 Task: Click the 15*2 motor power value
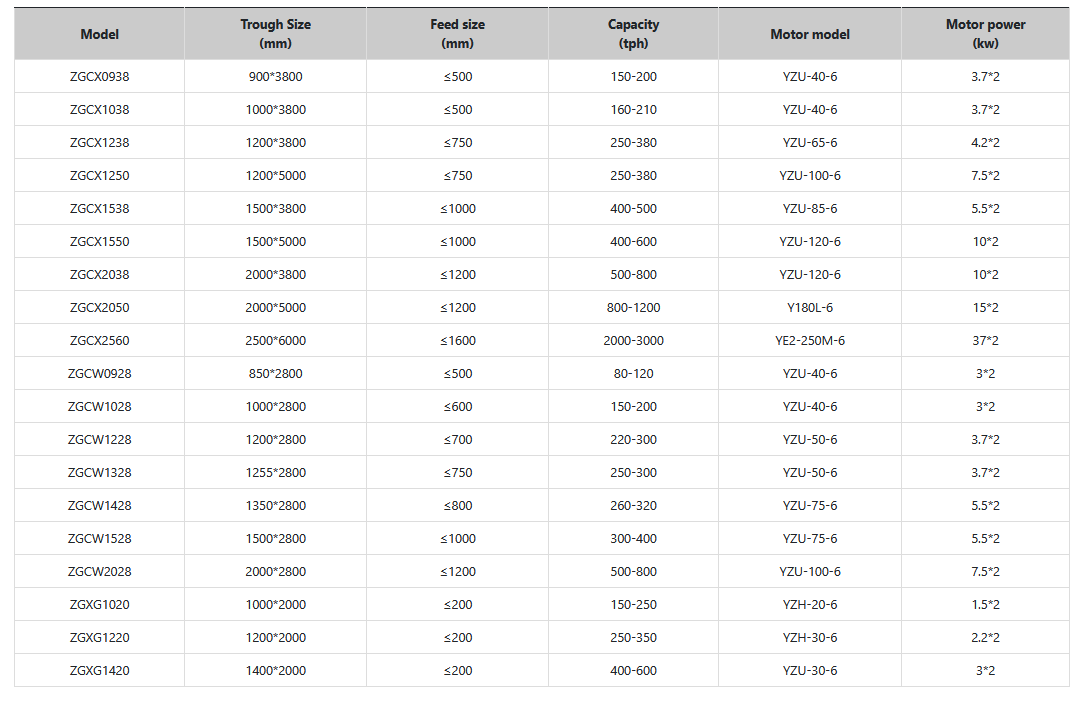[x=986, y=308]
